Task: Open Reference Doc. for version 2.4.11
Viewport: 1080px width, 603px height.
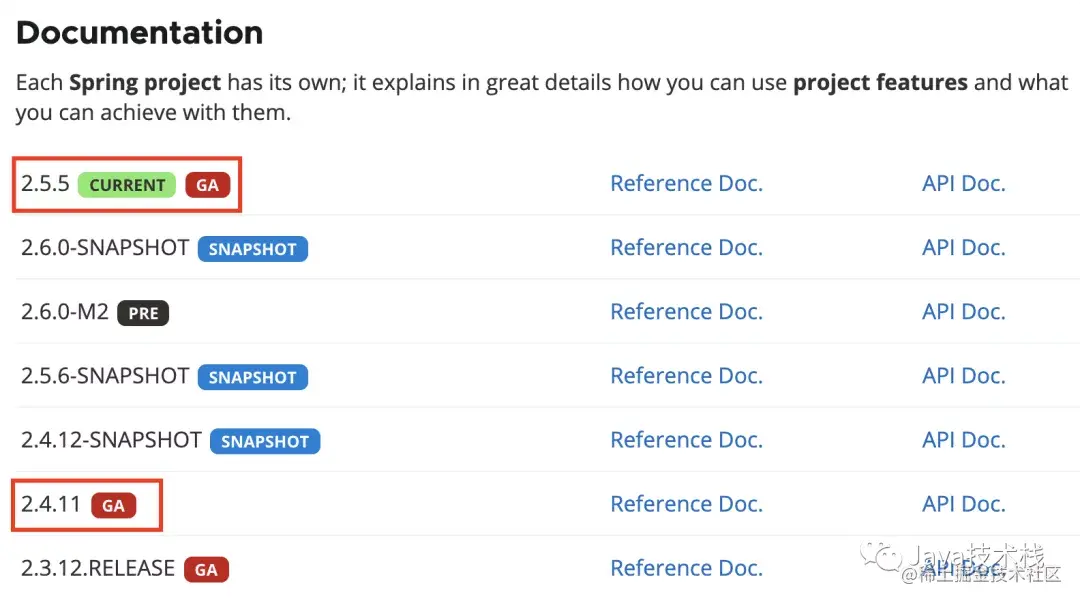Action: 686,504
